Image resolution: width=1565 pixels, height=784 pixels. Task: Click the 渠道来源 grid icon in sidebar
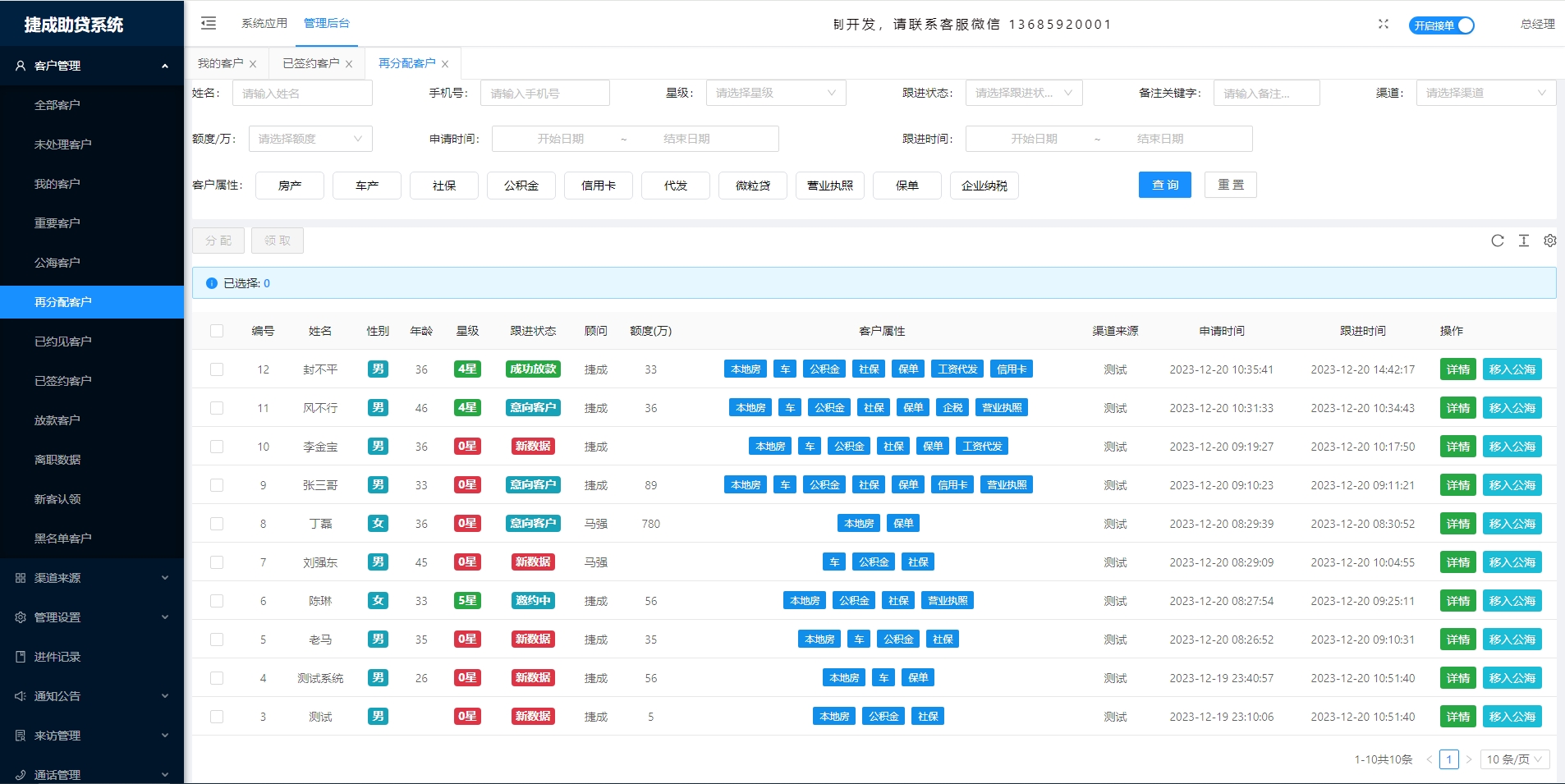click(x=21, y=578)
